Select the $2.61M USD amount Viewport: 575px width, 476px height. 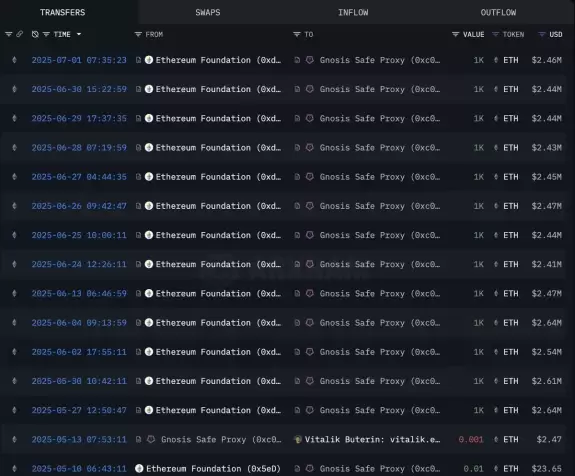coord(546,381)
